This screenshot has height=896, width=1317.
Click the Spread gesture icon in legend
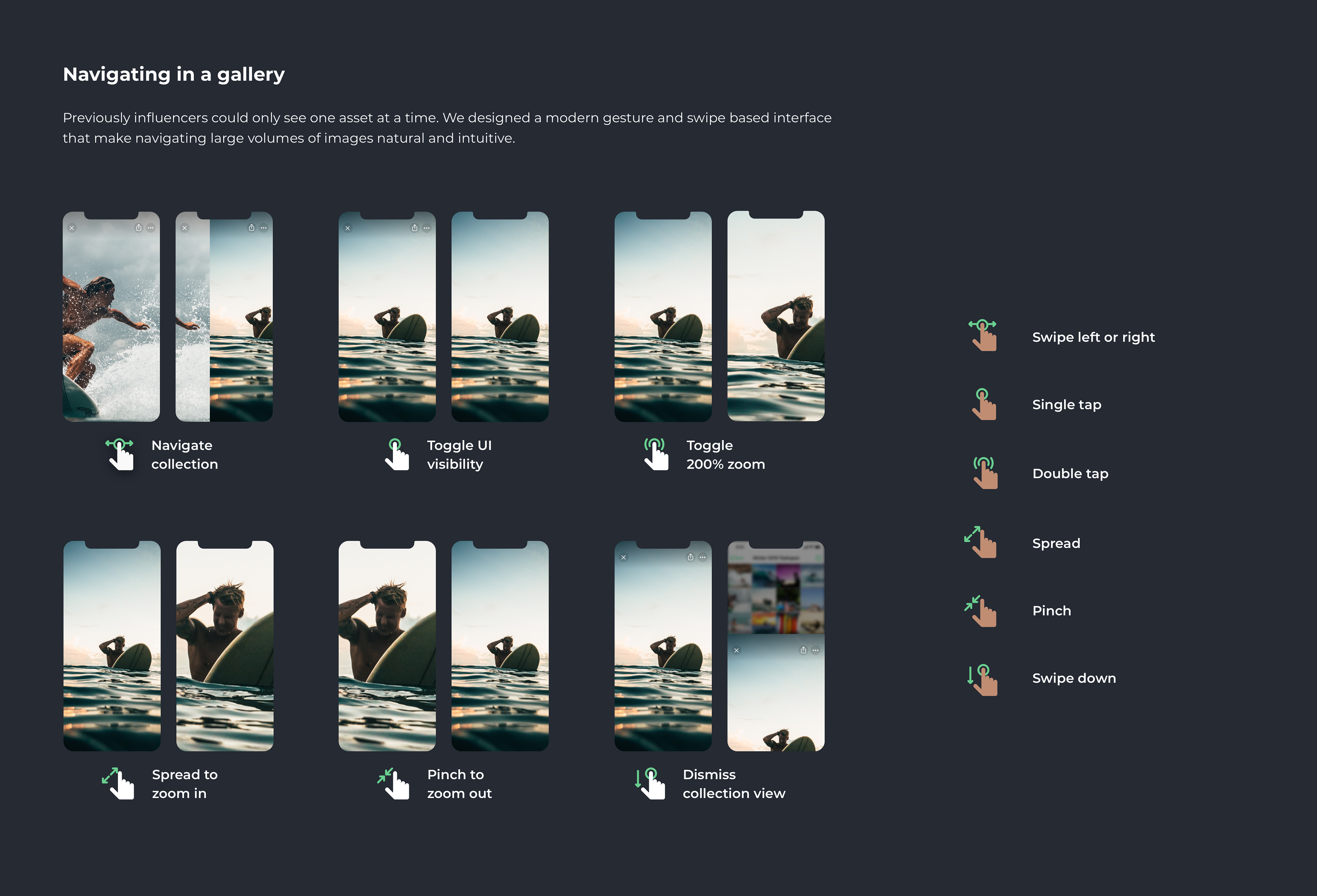[x=982, y=542]
